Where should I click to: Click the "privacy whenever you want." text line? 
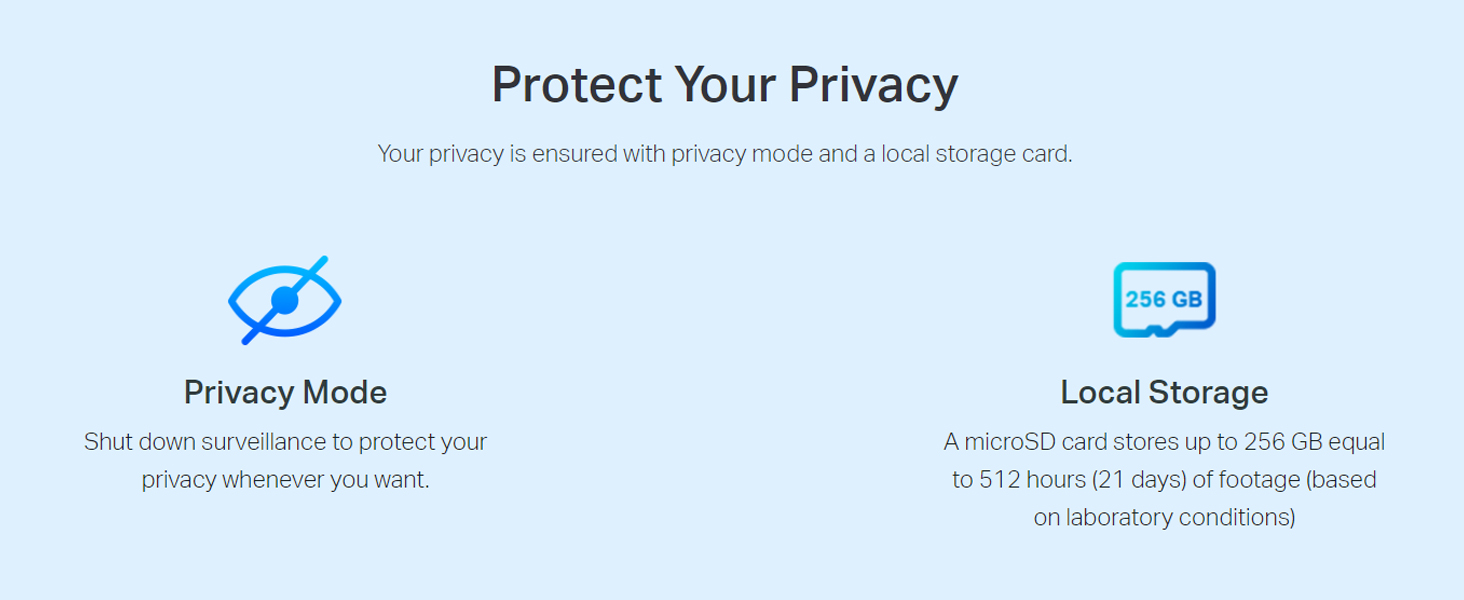[x=285, y=480]
